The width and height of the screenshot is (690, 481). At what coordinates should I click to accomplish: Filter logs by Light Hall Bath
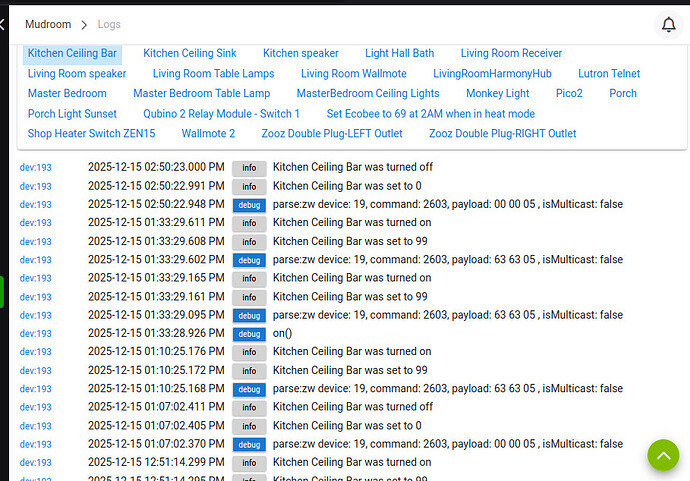click(399, 53)
